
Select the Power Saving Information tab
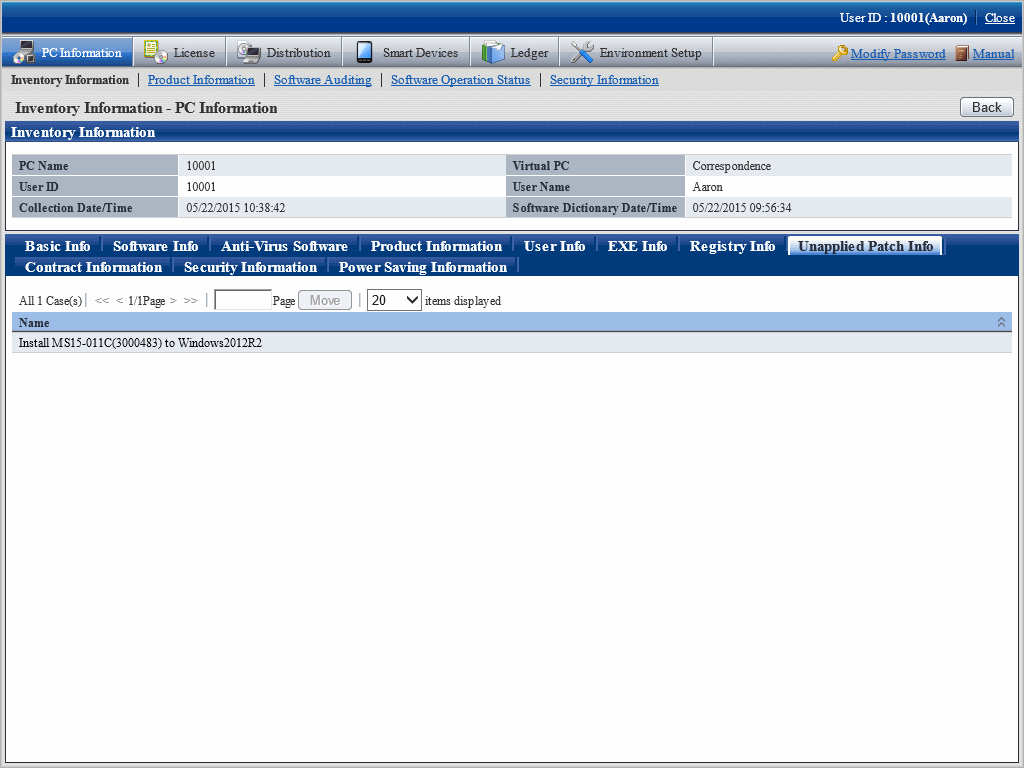click(x=422, y=267)
